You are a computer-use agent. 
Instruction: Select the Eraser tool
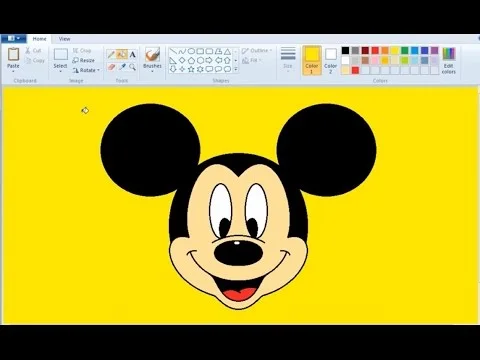[x=111, y=67]
